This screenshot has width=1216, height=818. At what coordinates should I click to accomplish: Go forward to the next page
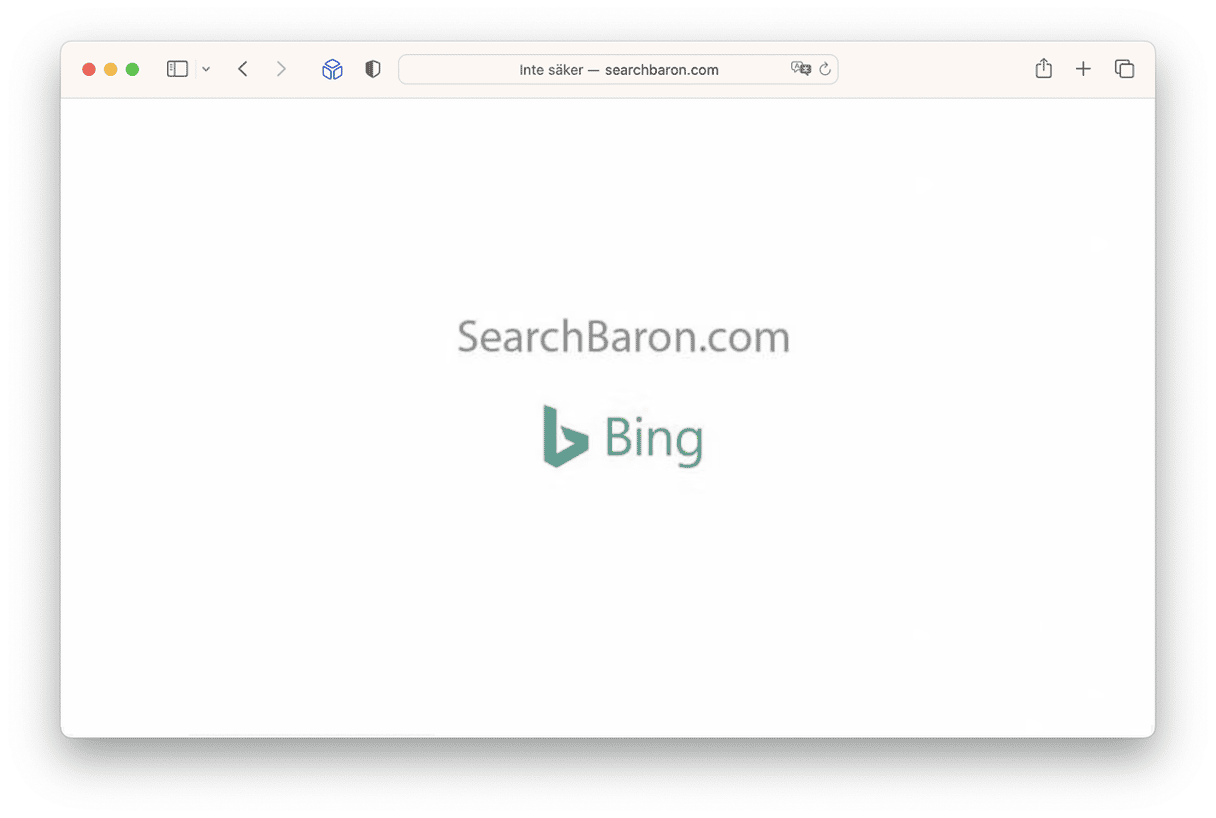[x=281, y=69]
